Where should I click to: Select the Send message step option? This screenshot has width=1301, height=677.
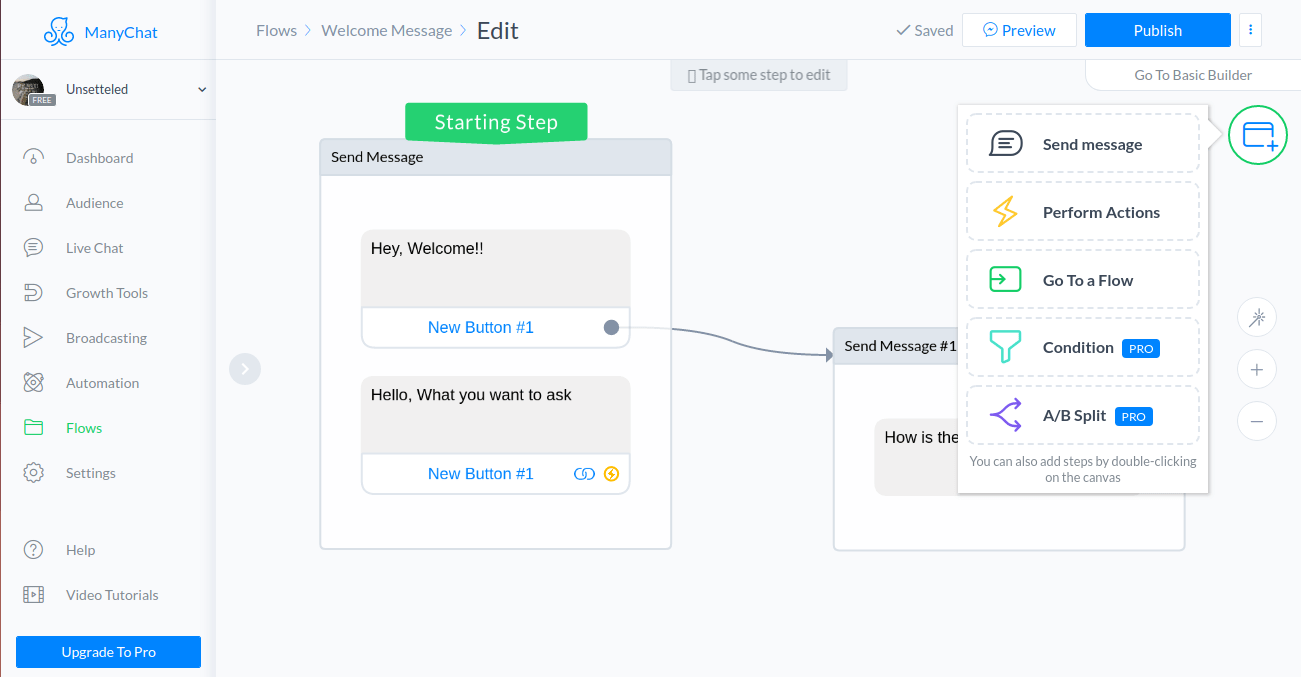click(1081, 143)
